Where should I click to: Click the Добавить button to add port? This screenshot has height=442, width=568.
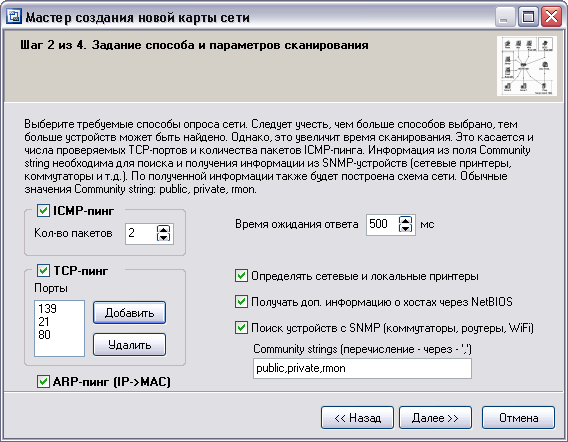coord(129,313)
